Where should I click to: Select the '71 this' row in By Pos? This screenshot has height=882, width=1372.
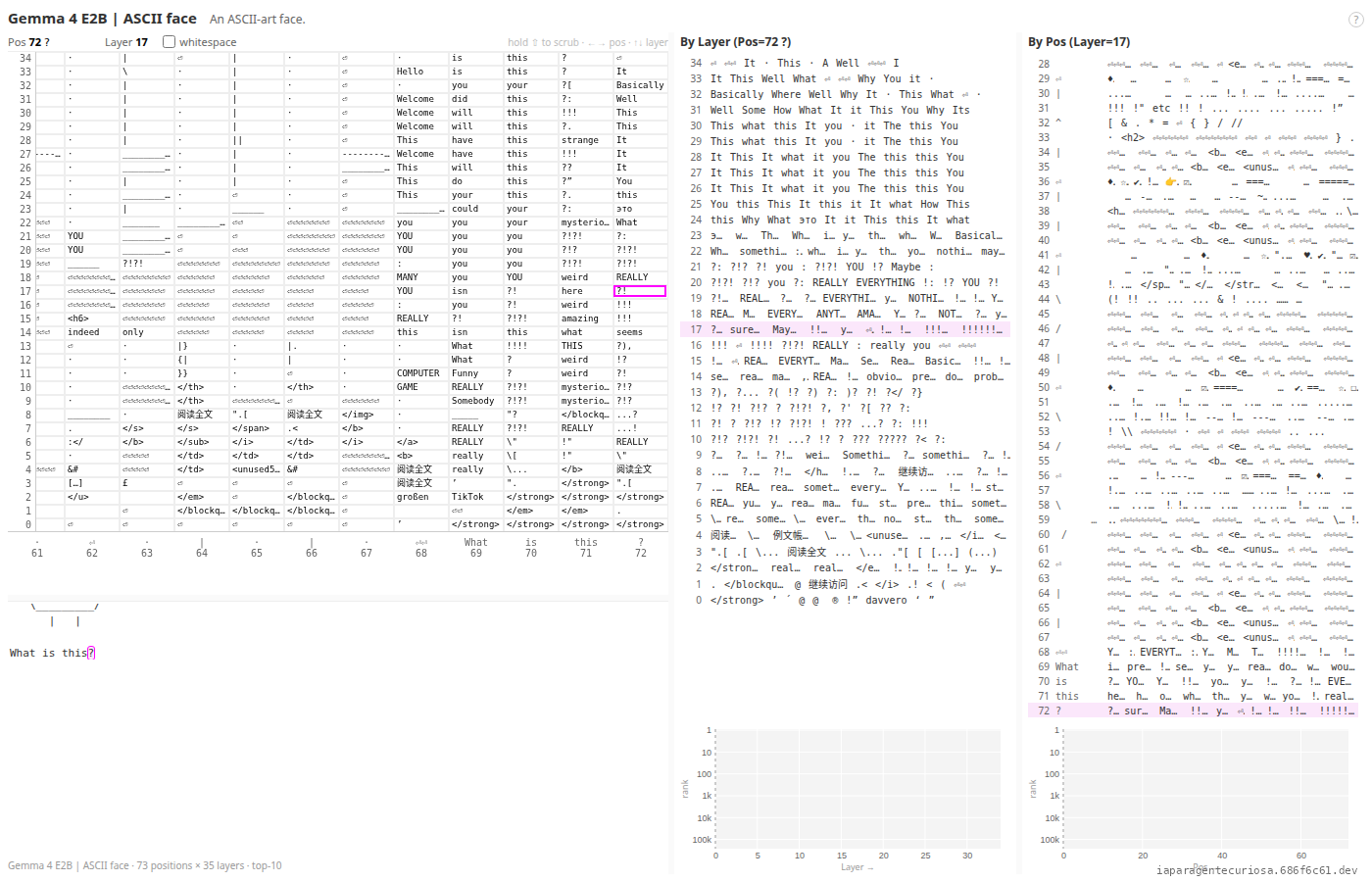click(x=1193, y=696)
